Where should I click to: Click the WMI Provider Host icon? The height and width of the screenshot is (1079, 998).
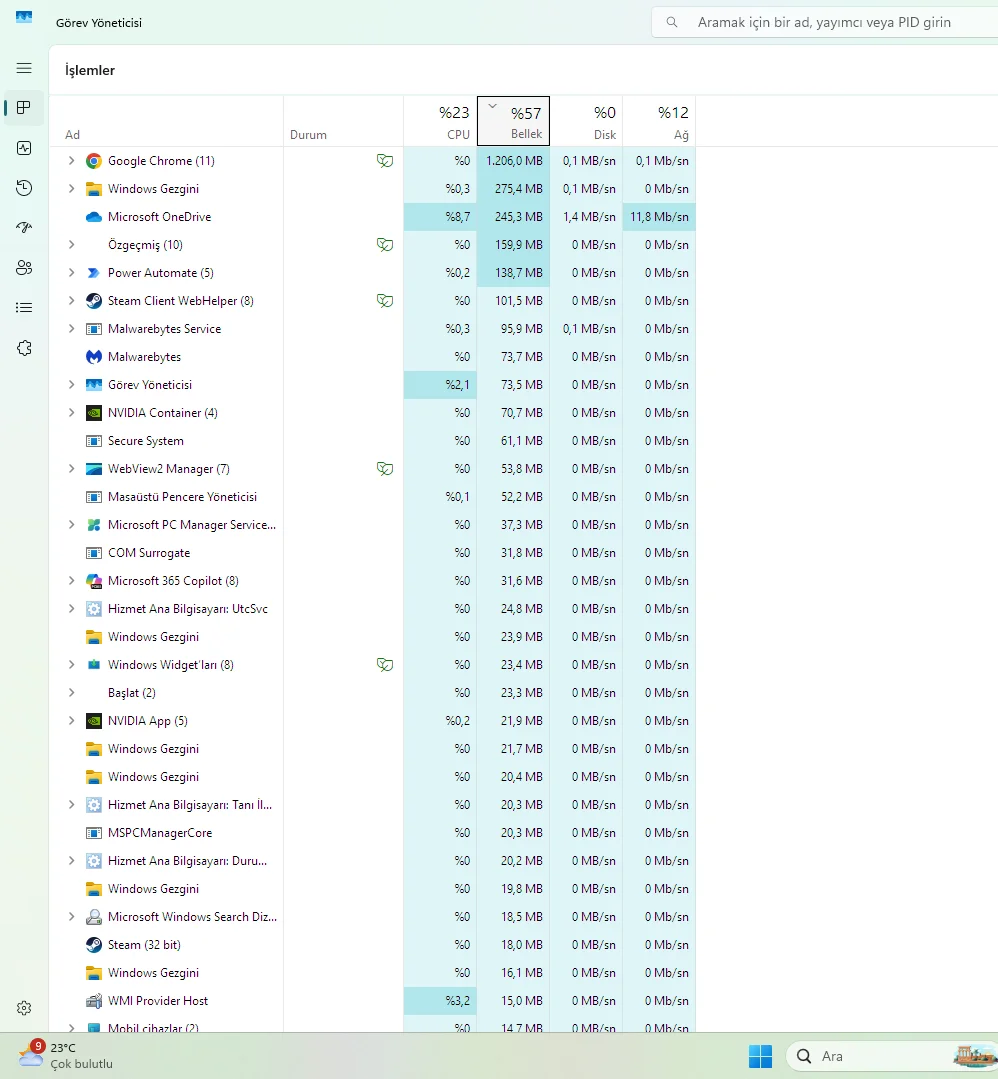(x=94, y=1001)
